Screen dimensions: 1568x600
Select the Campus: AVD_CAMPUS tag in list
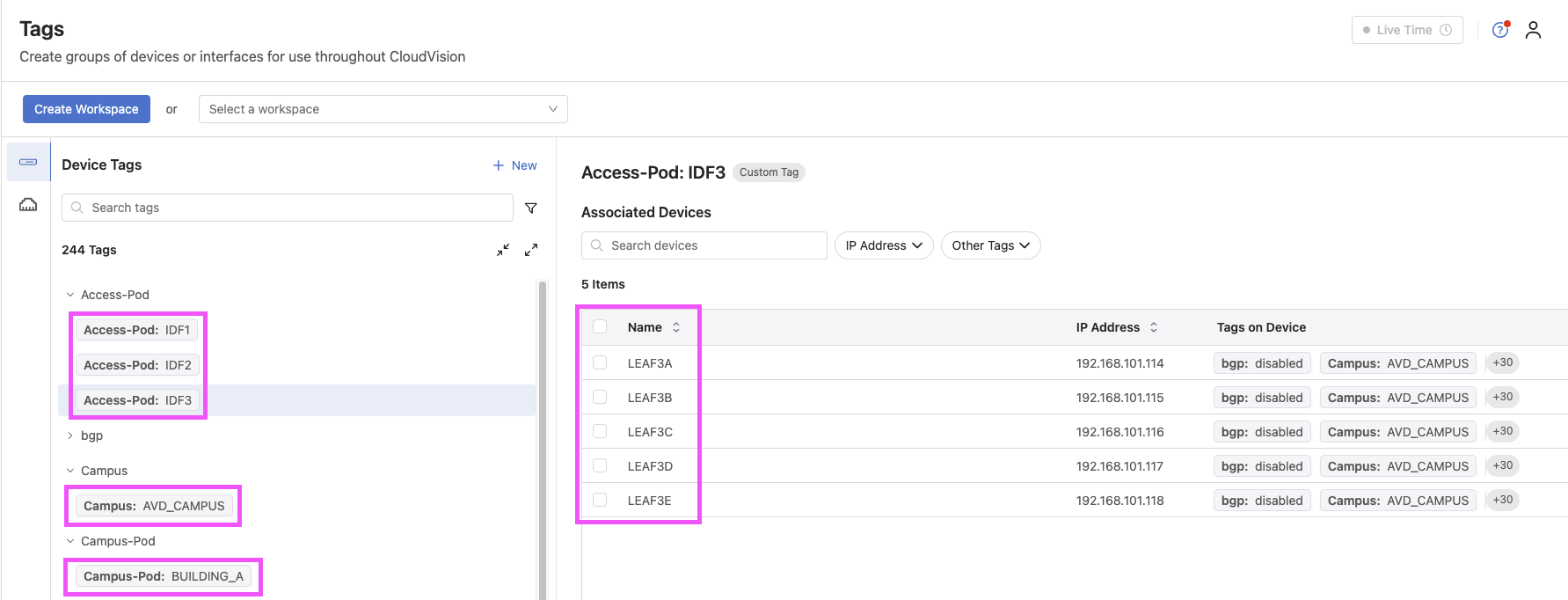point(154,506)
